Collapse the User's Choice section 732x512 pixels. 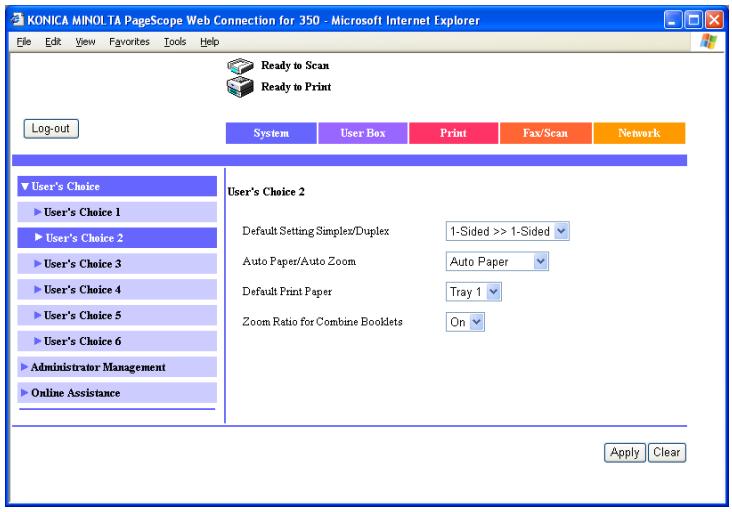117,186
